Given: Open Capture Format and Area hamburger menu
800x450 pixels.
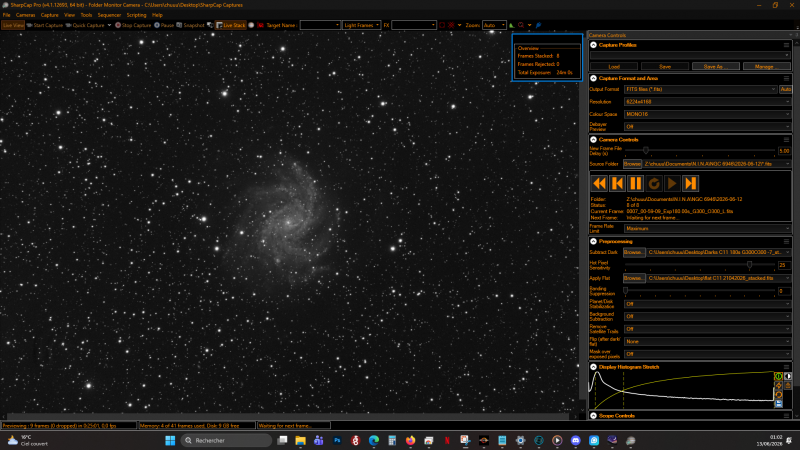Looking at the screenshot, I should point(786,78).
